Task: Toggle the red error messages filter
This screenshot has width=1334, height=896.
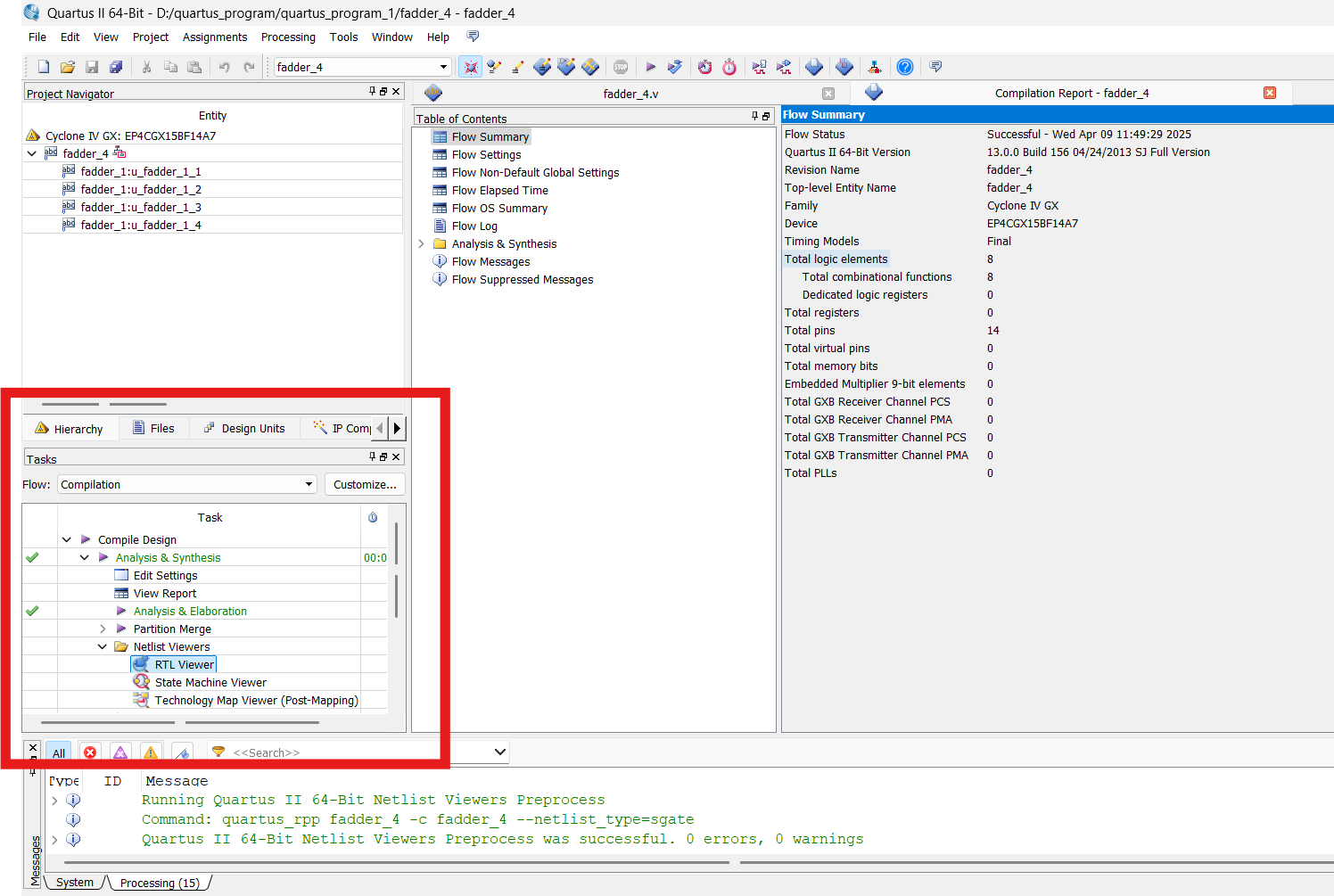Action: (x=90, y=752)
